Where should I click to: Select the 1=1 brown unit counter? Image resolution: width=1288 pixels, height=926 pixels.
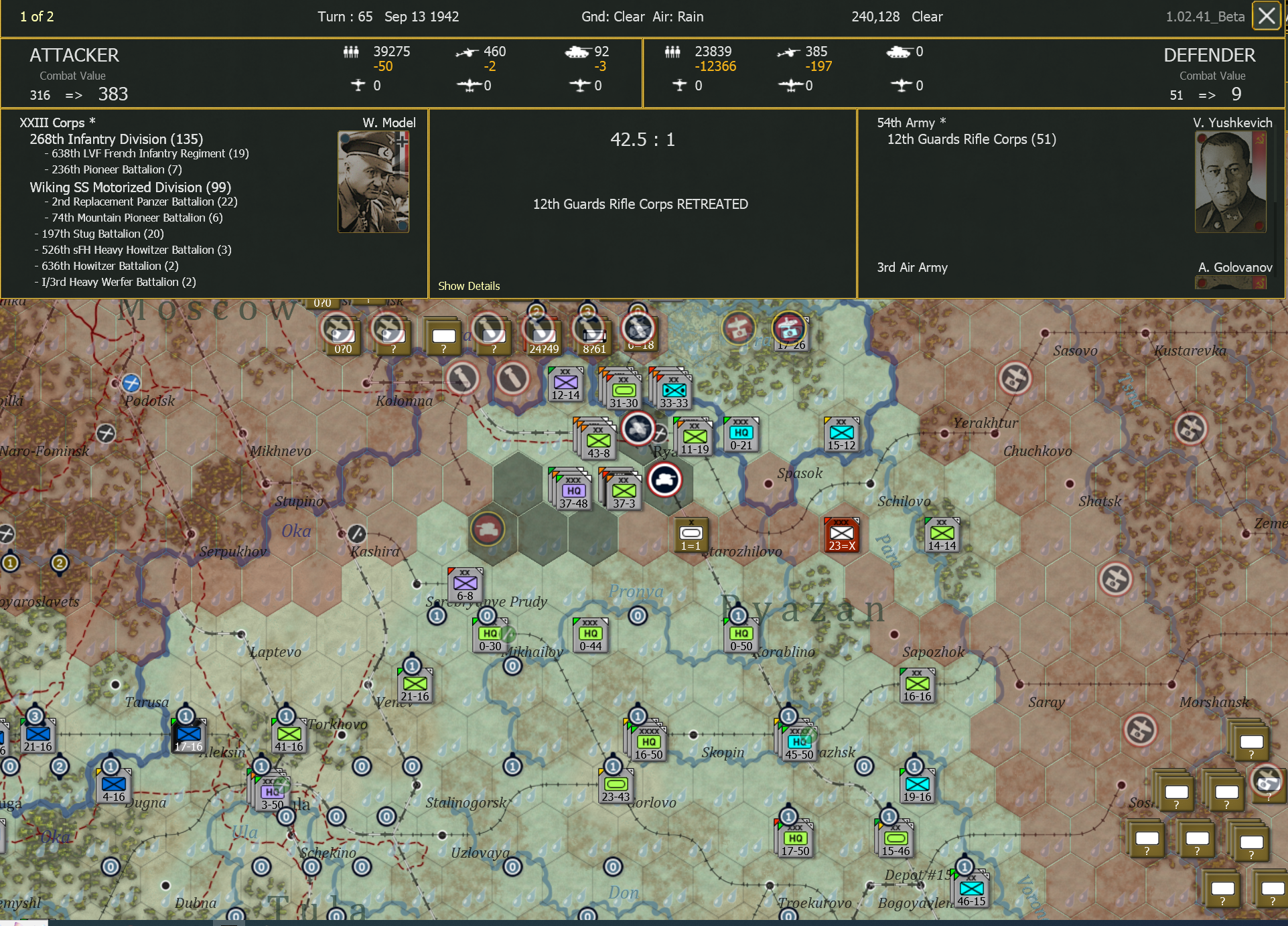point(691,536)
